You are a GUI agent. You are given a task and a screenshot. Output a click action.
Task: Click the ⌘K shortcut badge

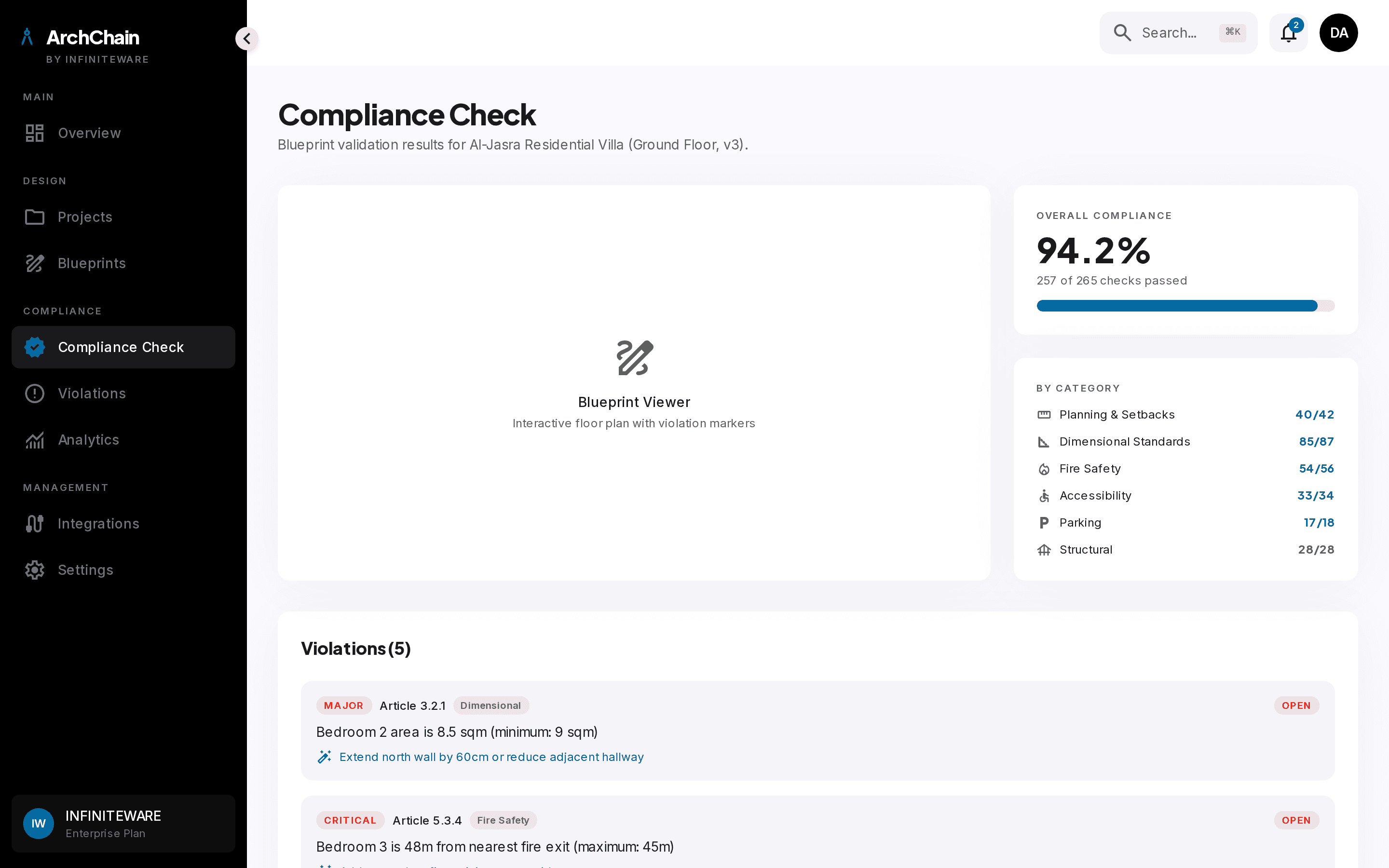tap(1232, 32)
